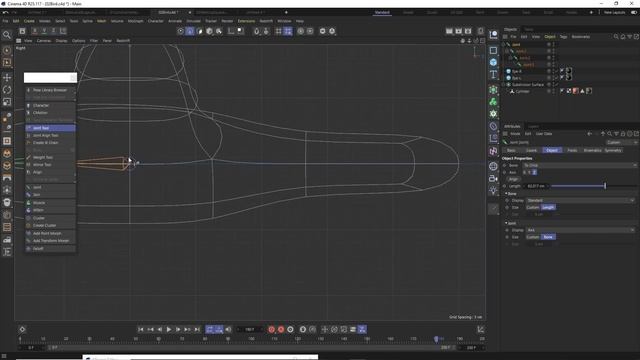640x360 pixels.
Task: Click the Align button under Axis
Action: [513, 179]
